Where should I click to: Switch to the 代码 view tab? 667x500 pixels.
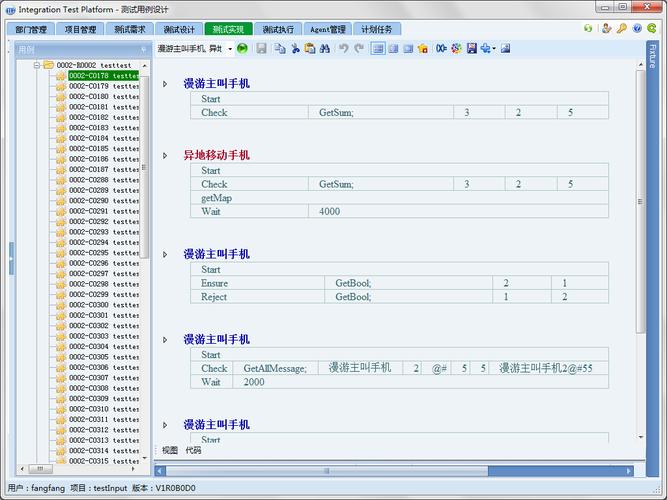click(x=192, y=451)
